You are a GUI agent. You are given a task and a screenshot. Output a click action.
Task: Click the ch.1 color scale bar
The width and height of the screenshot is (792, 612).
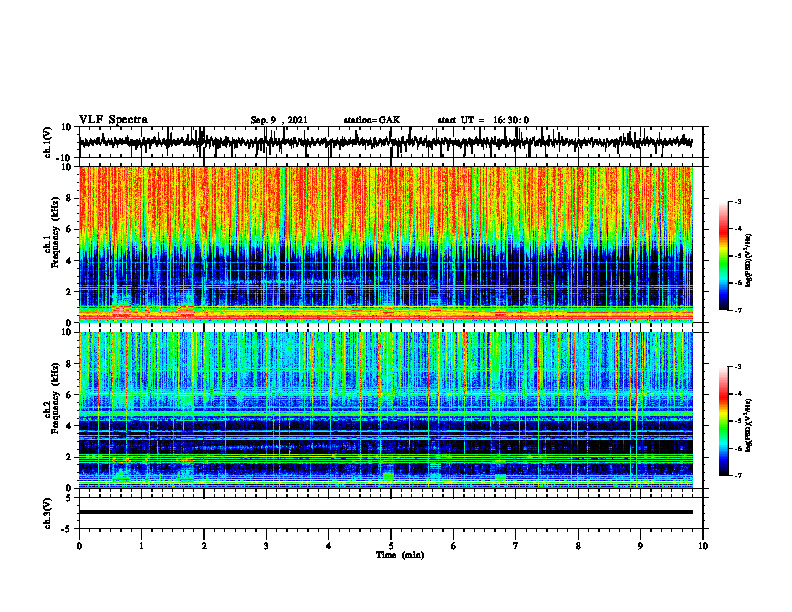click(x=723, y=256)
